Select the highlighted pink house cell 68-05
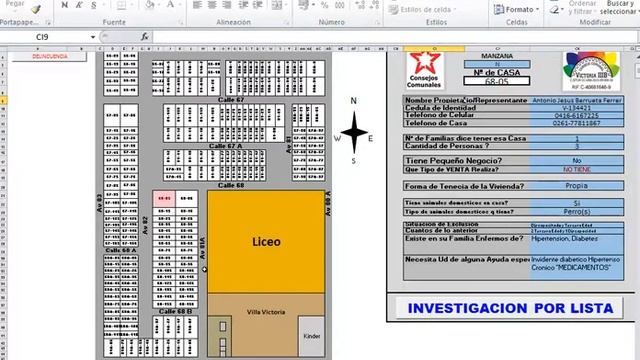The height and width of the screenshot is (360, 640). click(164, 198)
